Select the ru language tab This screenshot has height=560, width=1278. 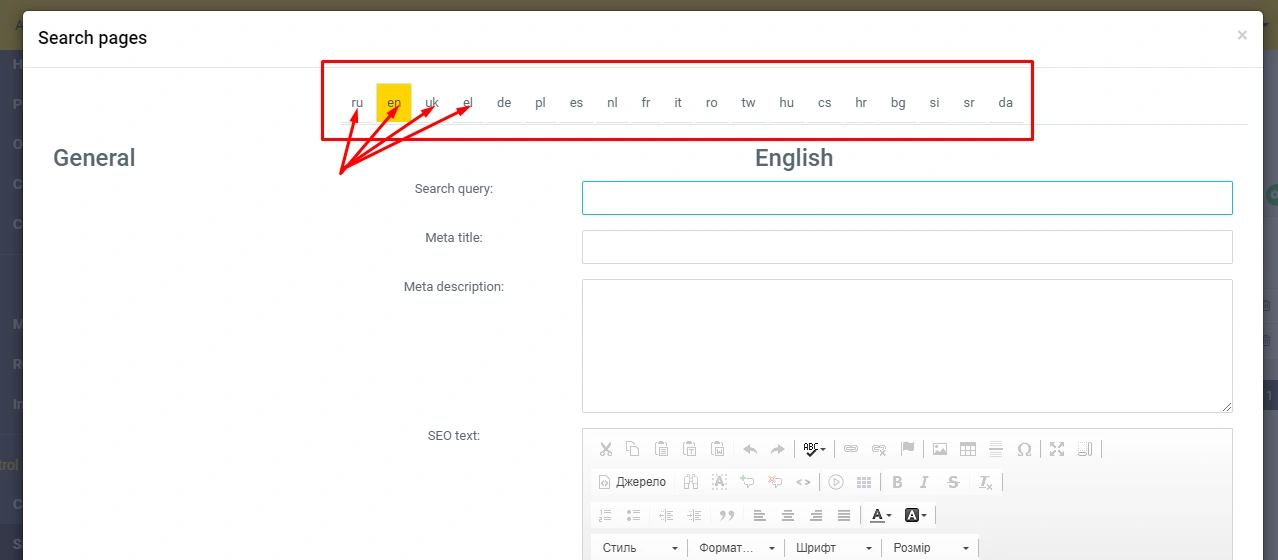pos(357,103)
